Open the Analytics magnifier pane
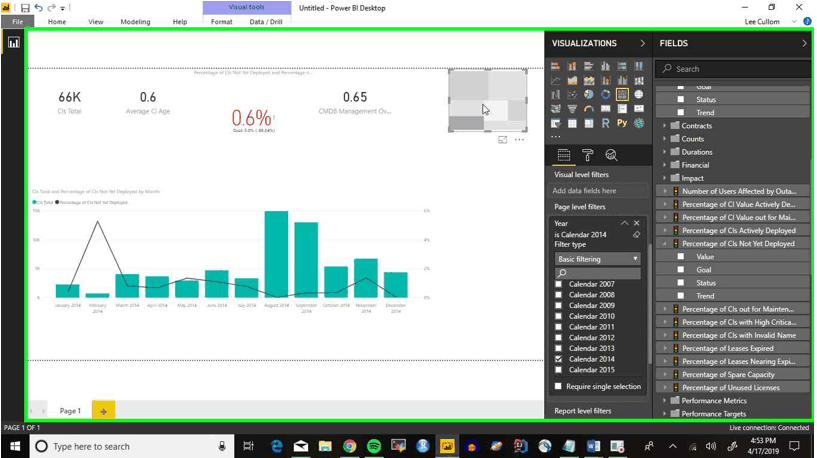 tap(611, 155)
